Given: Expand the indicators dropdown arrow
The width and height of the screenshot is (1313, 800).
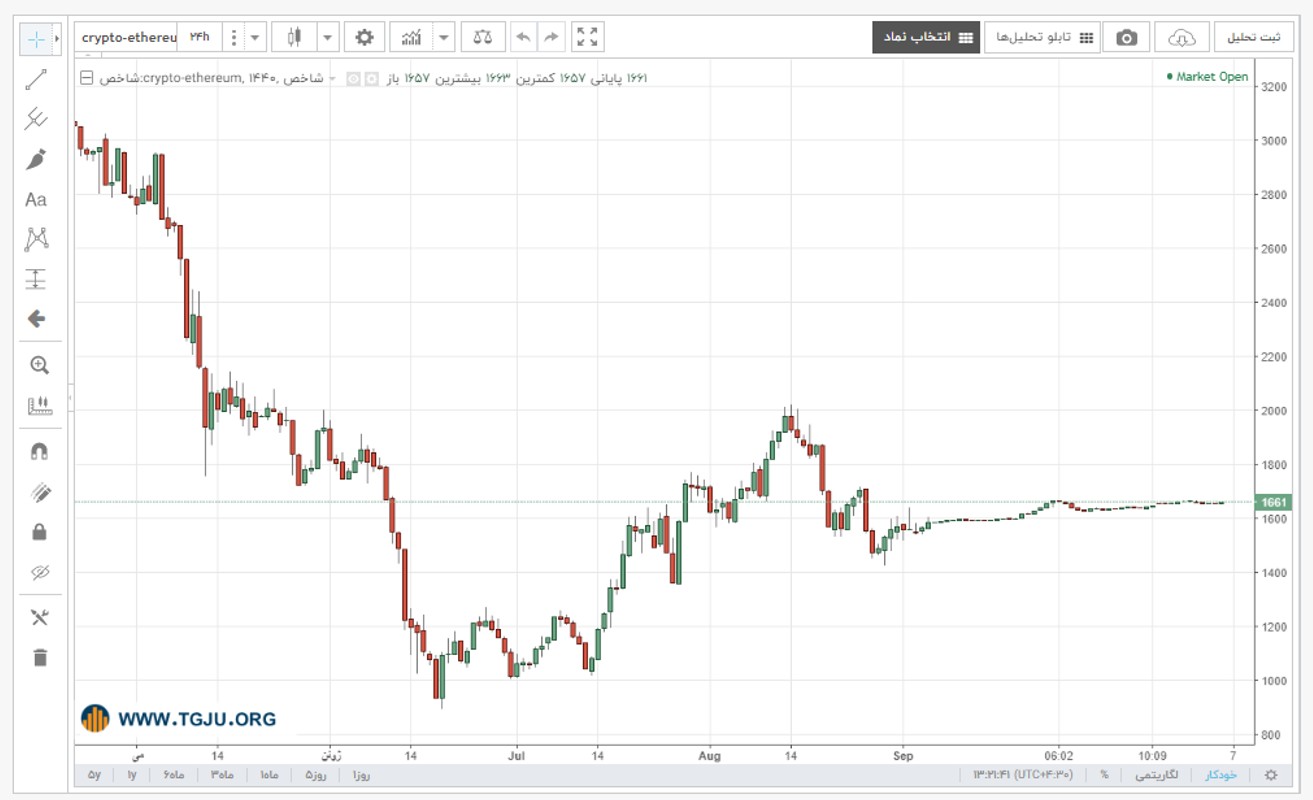Looking at the screenshot, I should [444, 38].
